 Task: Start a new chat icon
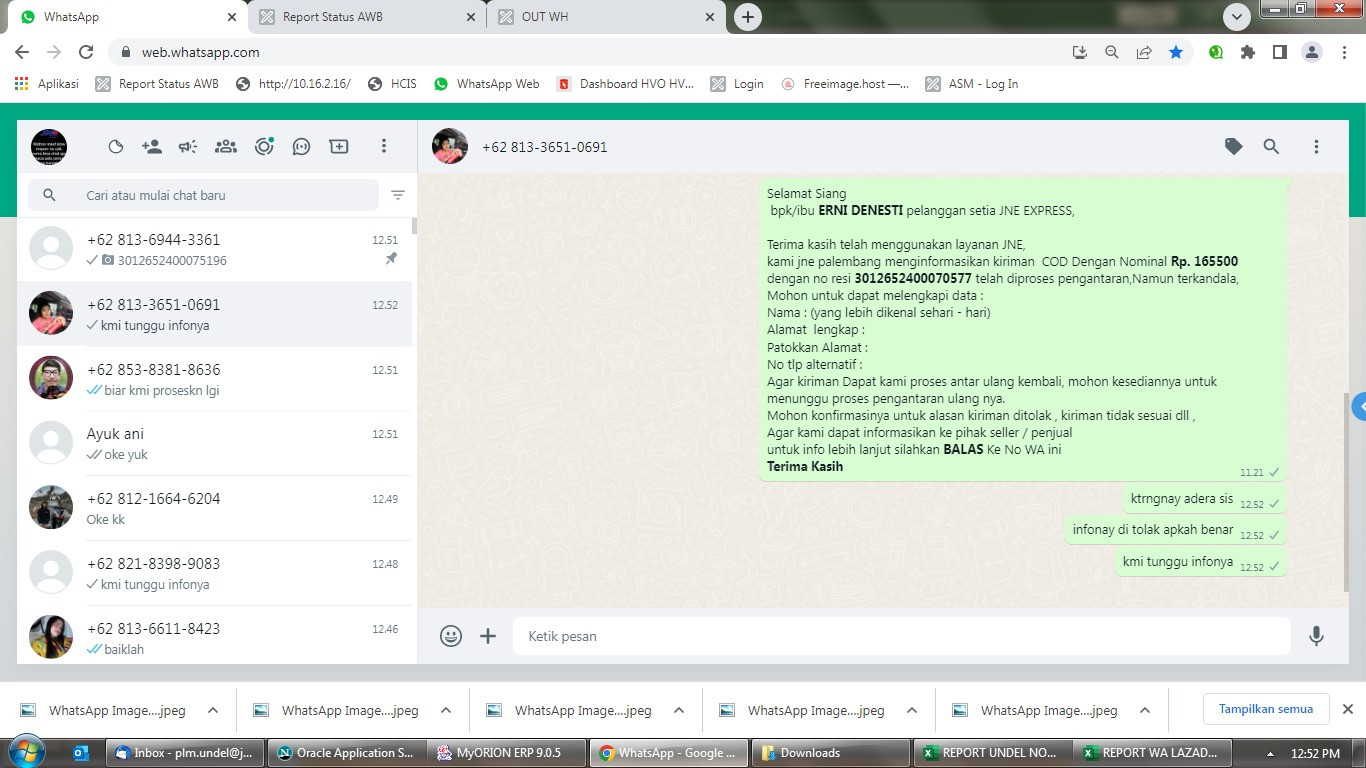339,147
